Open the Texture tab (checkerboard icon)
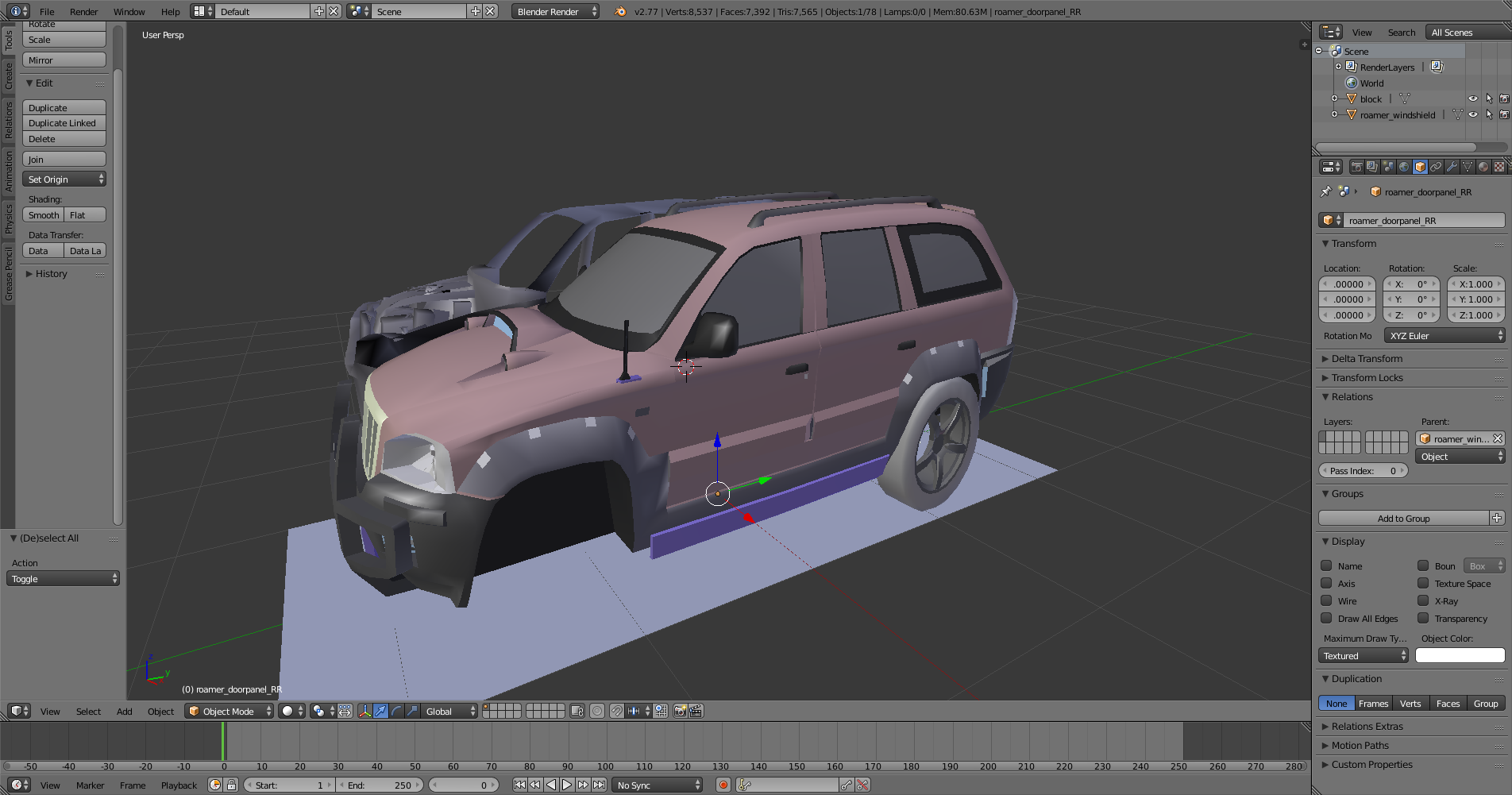The height and width of the screenshot is (795, 1512). (1499, 167)
